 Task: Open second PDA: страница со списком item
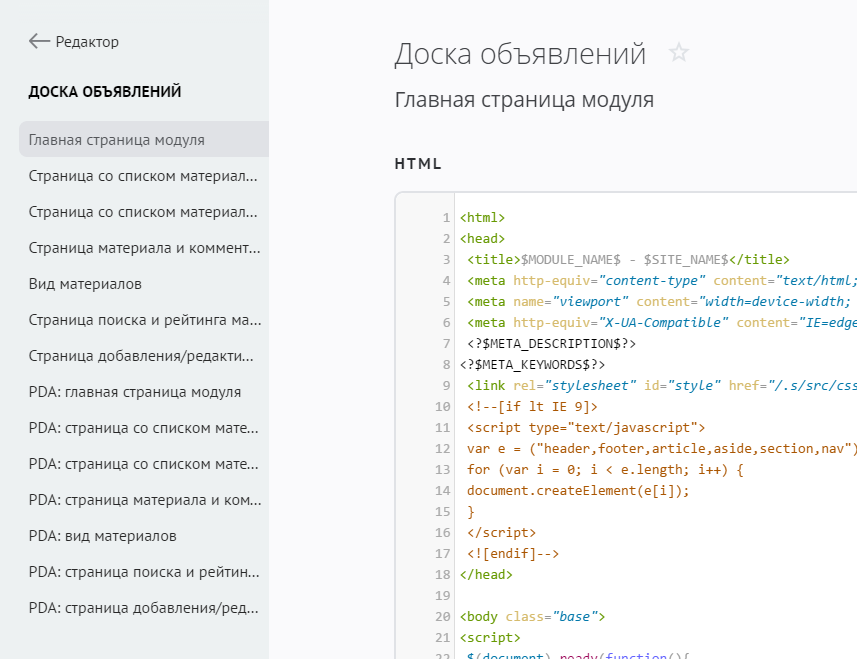pos(143,464)
